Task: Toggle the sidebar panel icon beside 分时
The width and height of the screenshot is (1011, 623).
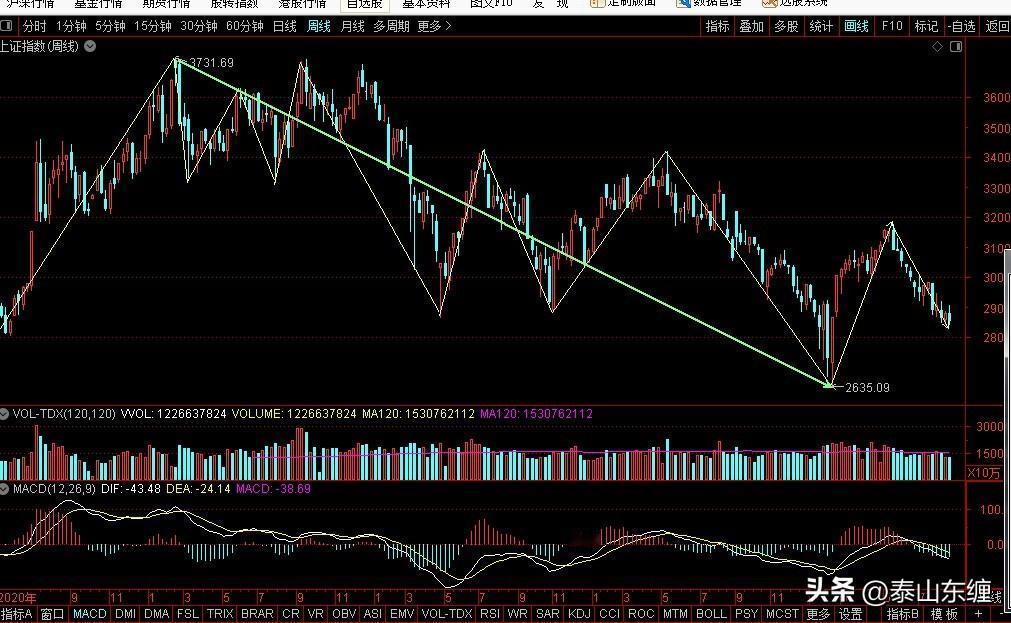Action: [6, 26]
